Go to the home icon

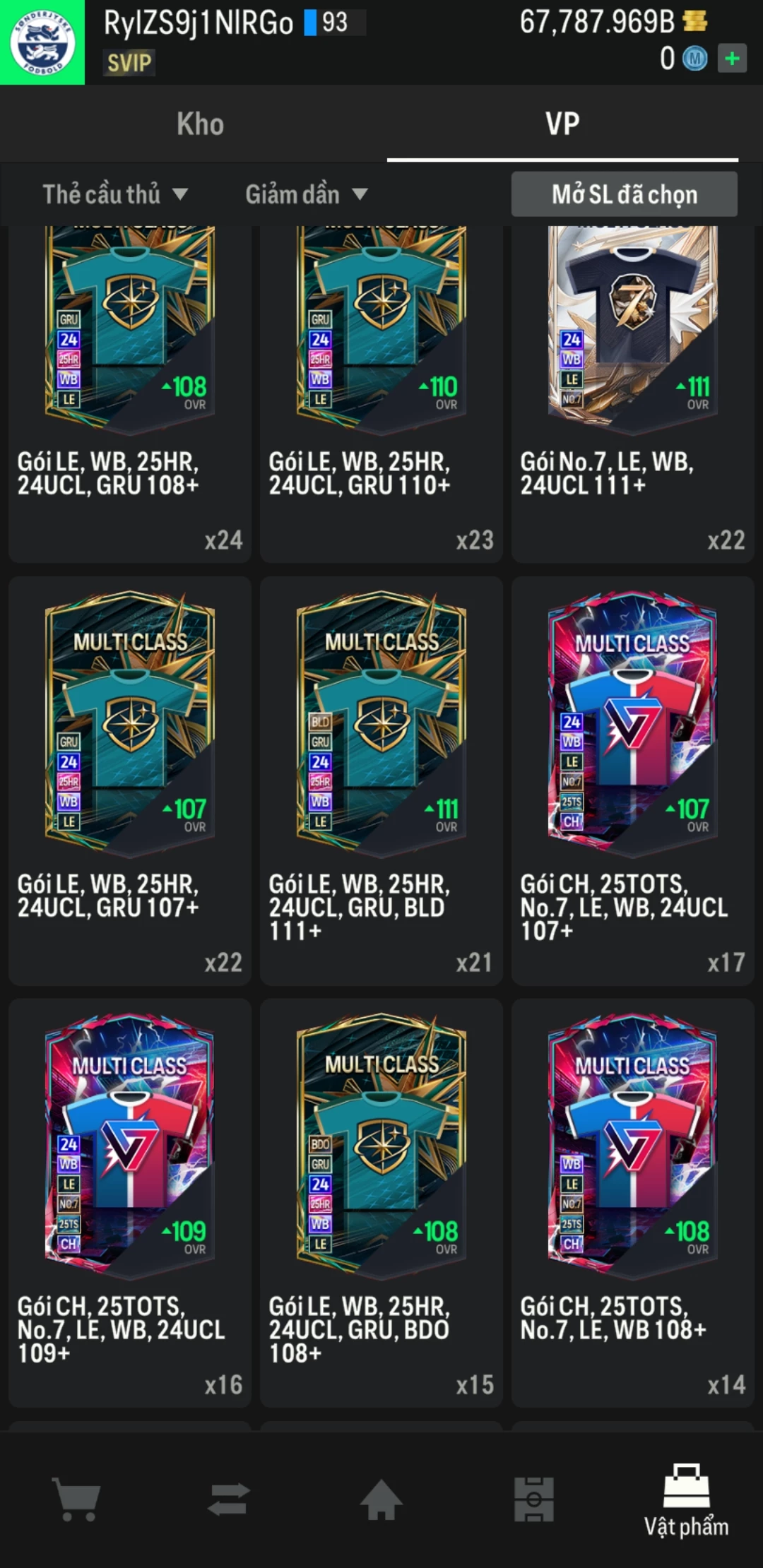381,1499
